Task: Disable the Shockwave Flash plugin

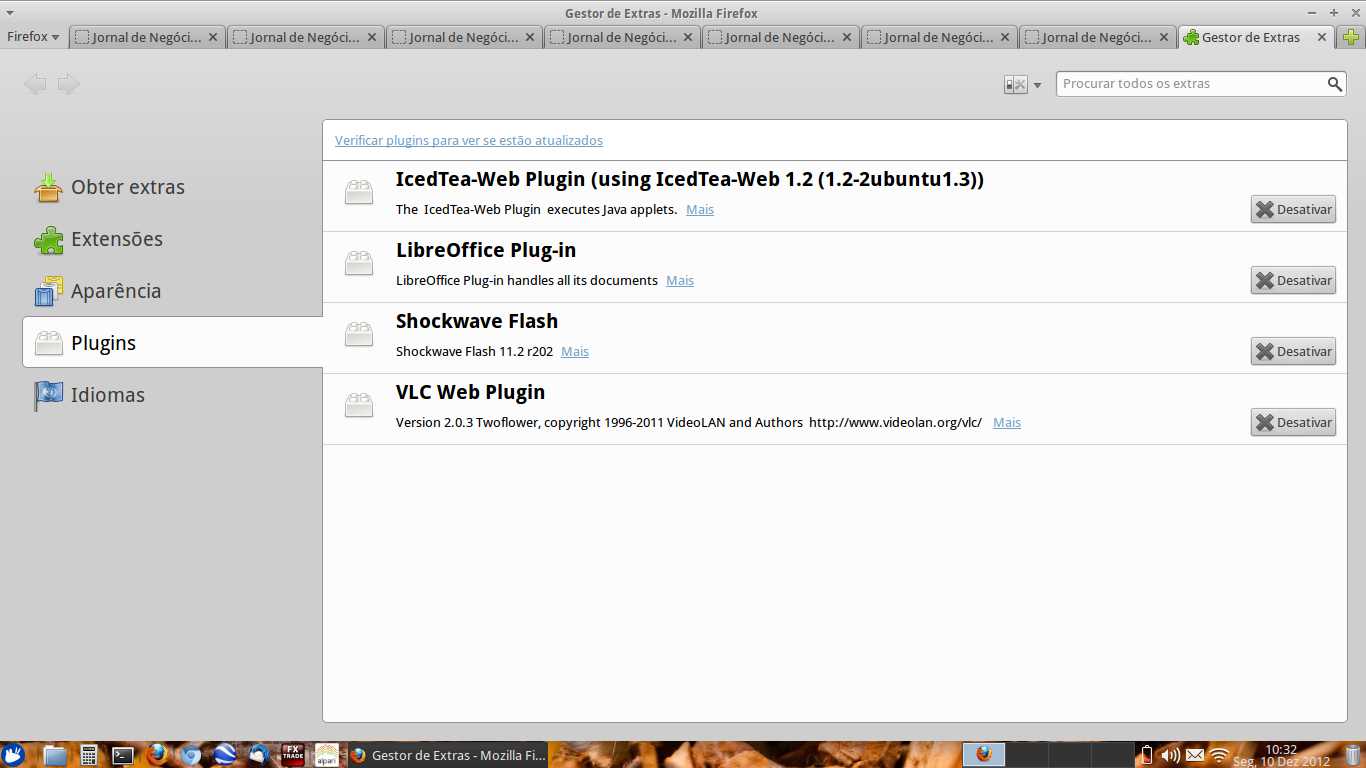Action: (x=1293, y=351)
